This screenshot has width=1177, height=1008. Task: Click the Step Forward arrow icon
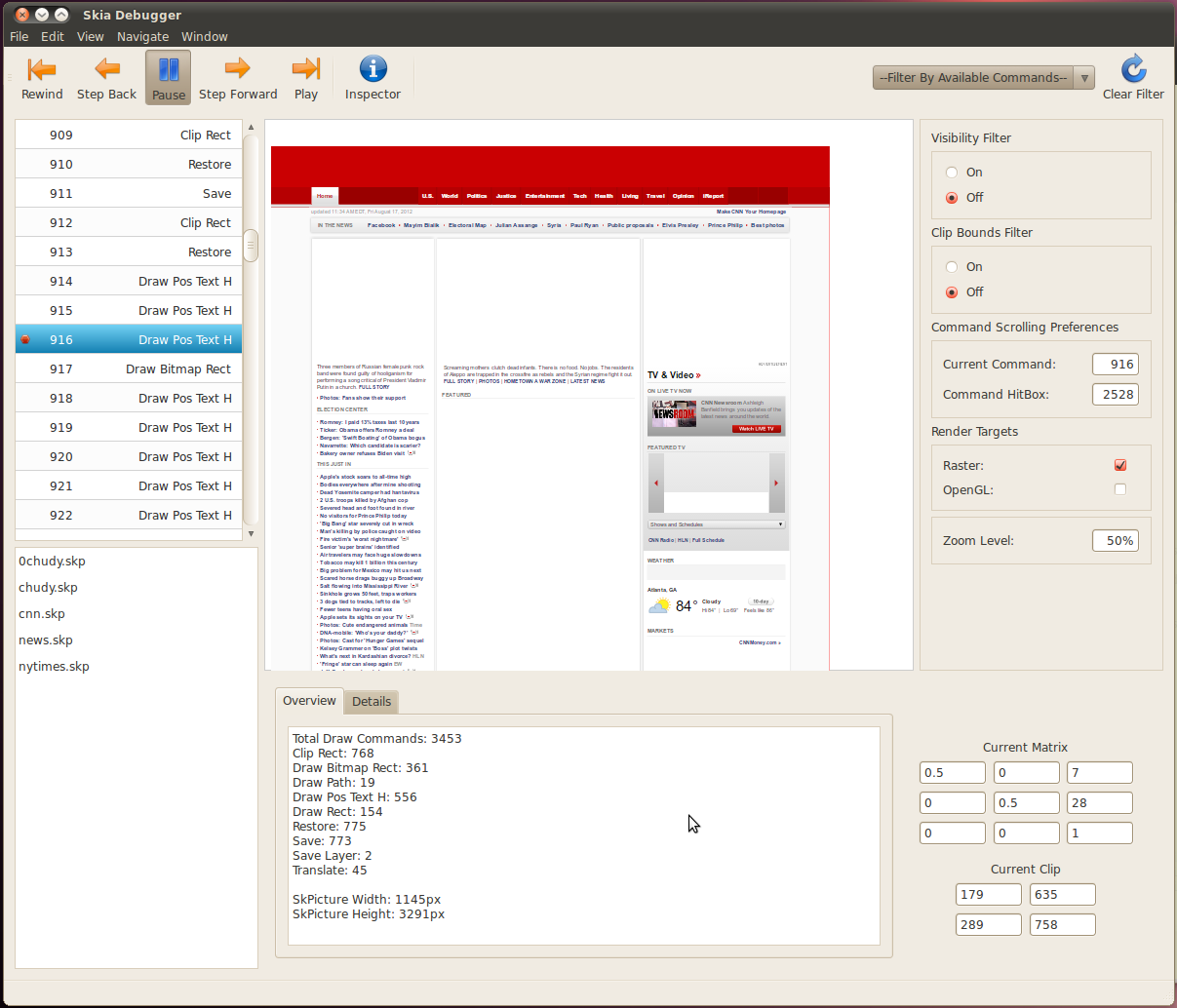coord(238,68)
